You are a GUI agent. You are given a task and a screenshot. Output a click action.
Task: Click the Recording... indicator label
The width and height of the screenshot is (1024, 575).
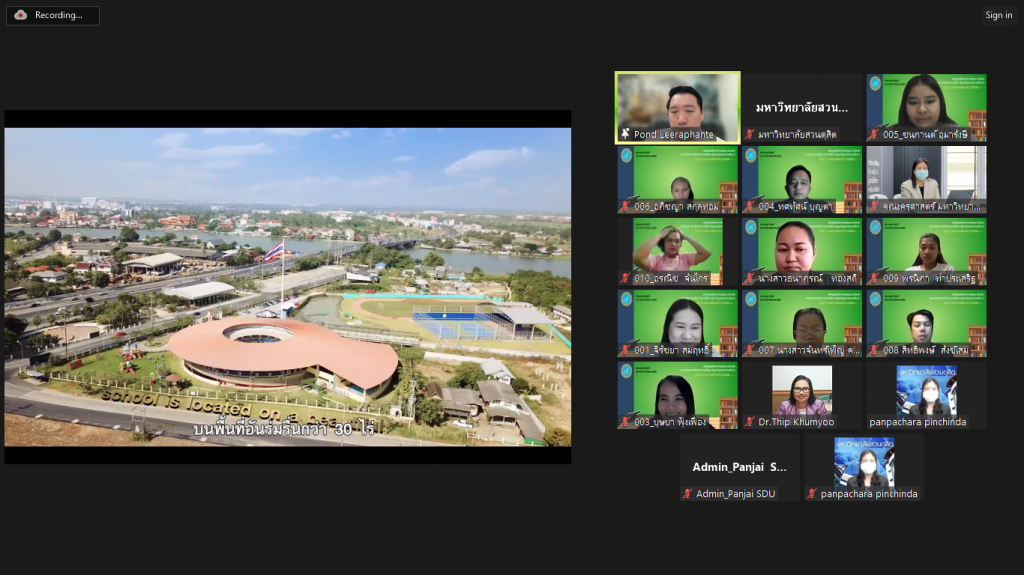tap(59, 15)
